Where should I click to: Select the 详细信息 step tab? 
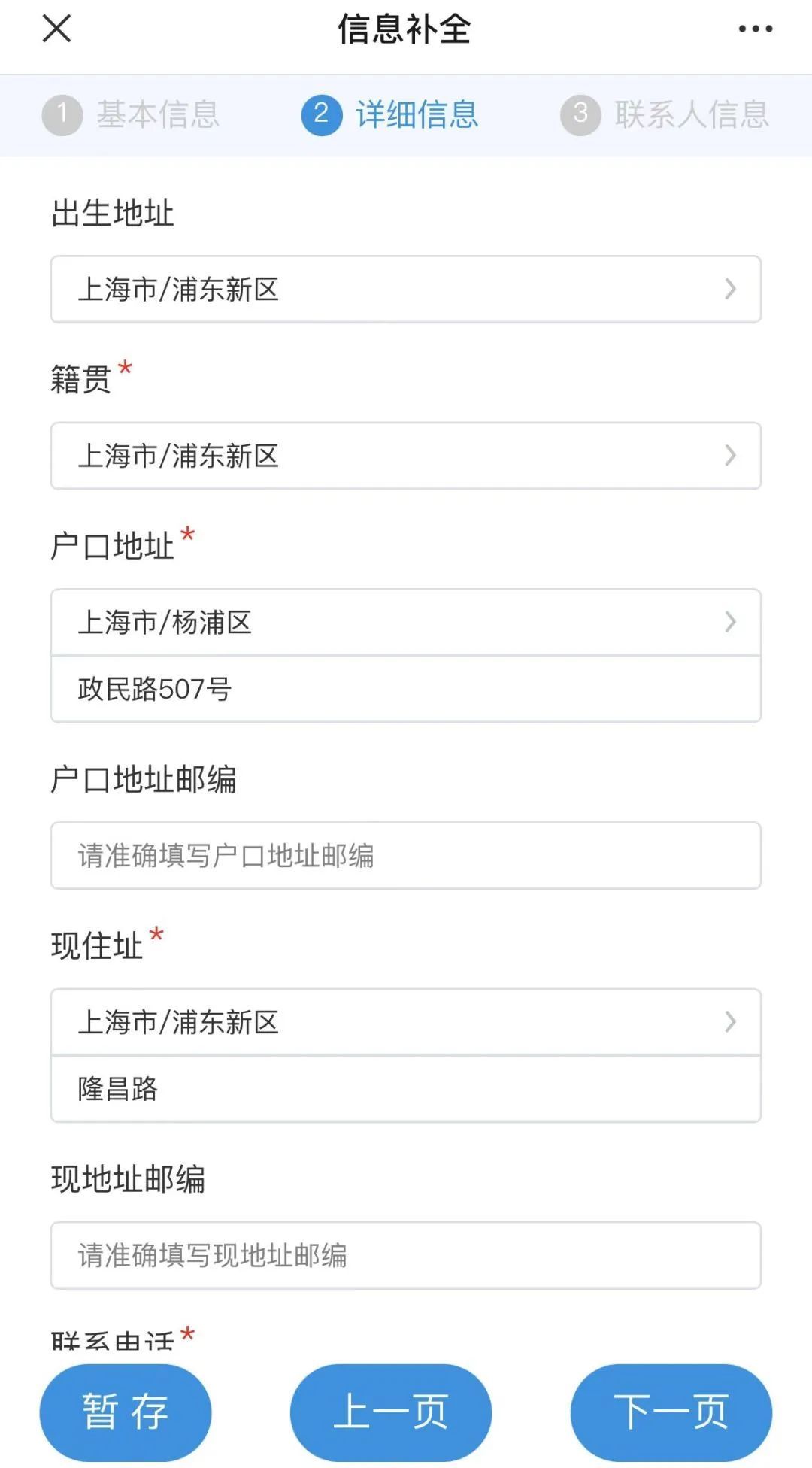coord(417,115)
